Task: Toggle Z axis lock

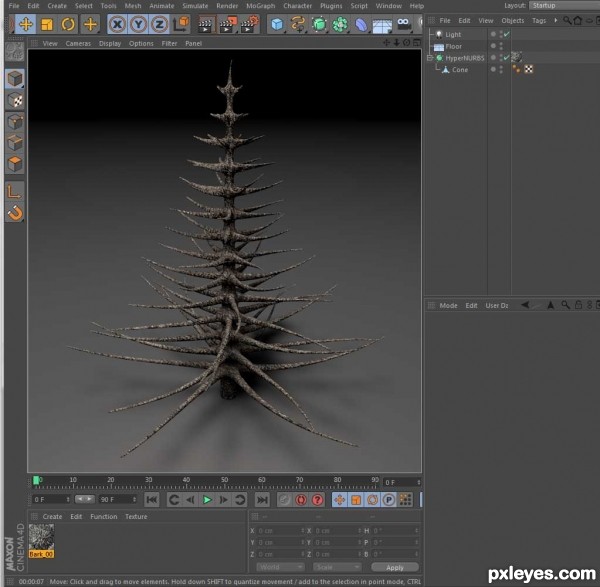Action: tap(159, 24)
